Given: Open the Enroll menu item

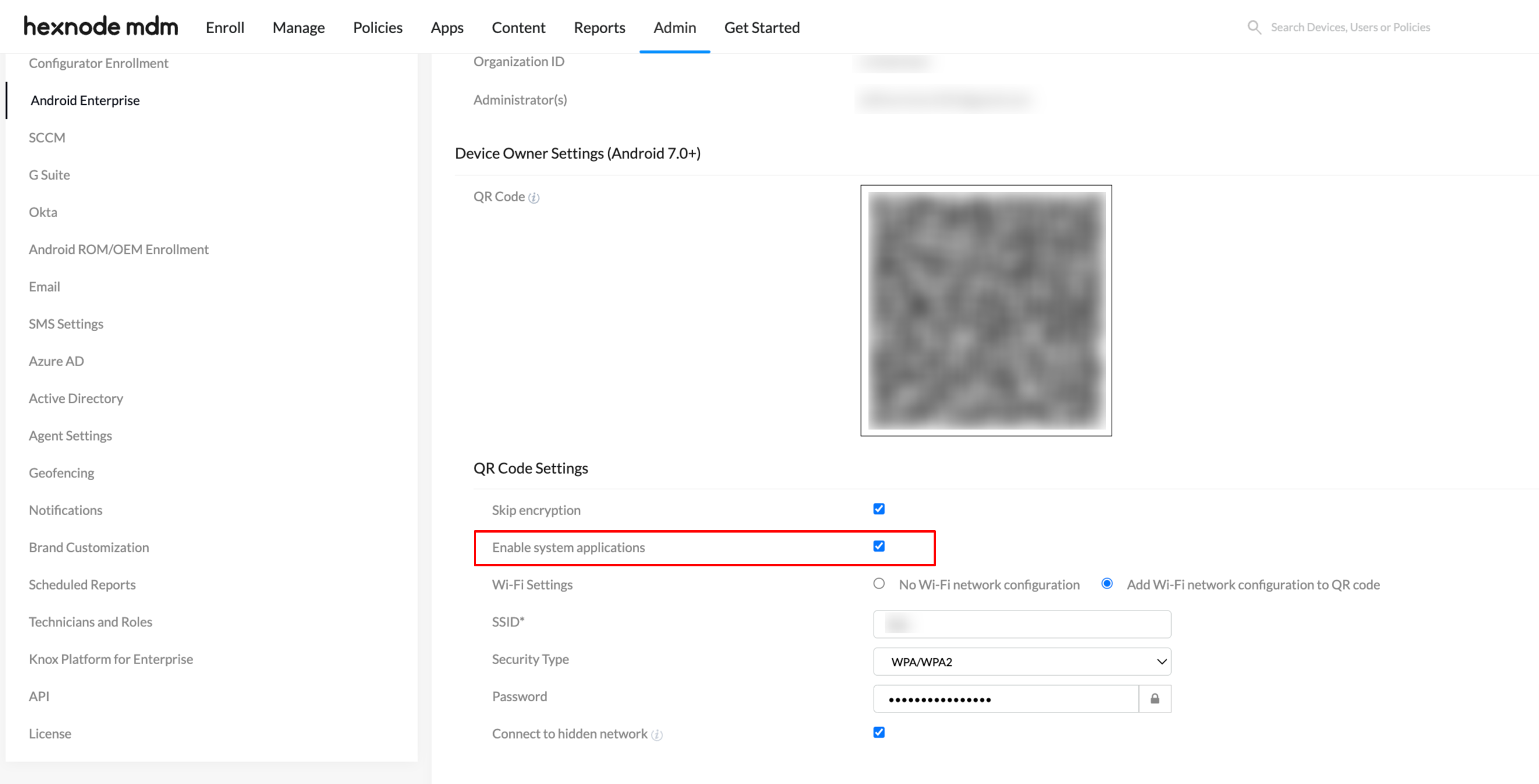Looking at the screenshot, I should (x=225, y=27).
